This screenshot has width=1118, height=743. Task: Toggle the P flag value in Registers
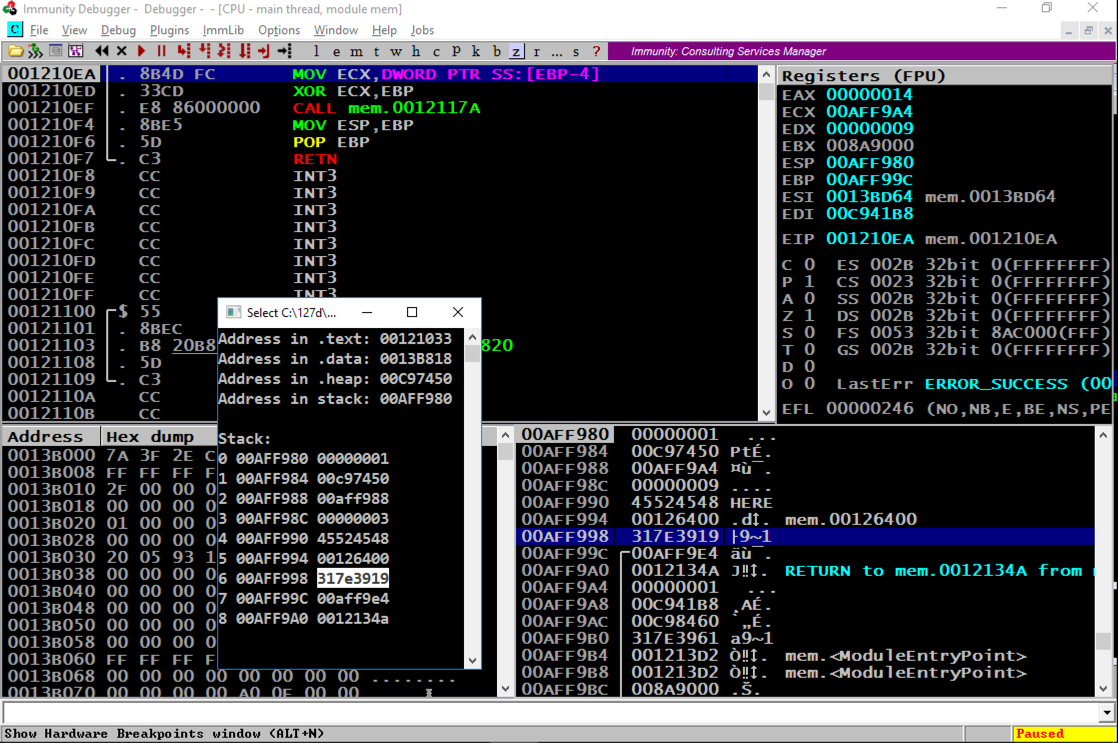coord(809,281)
